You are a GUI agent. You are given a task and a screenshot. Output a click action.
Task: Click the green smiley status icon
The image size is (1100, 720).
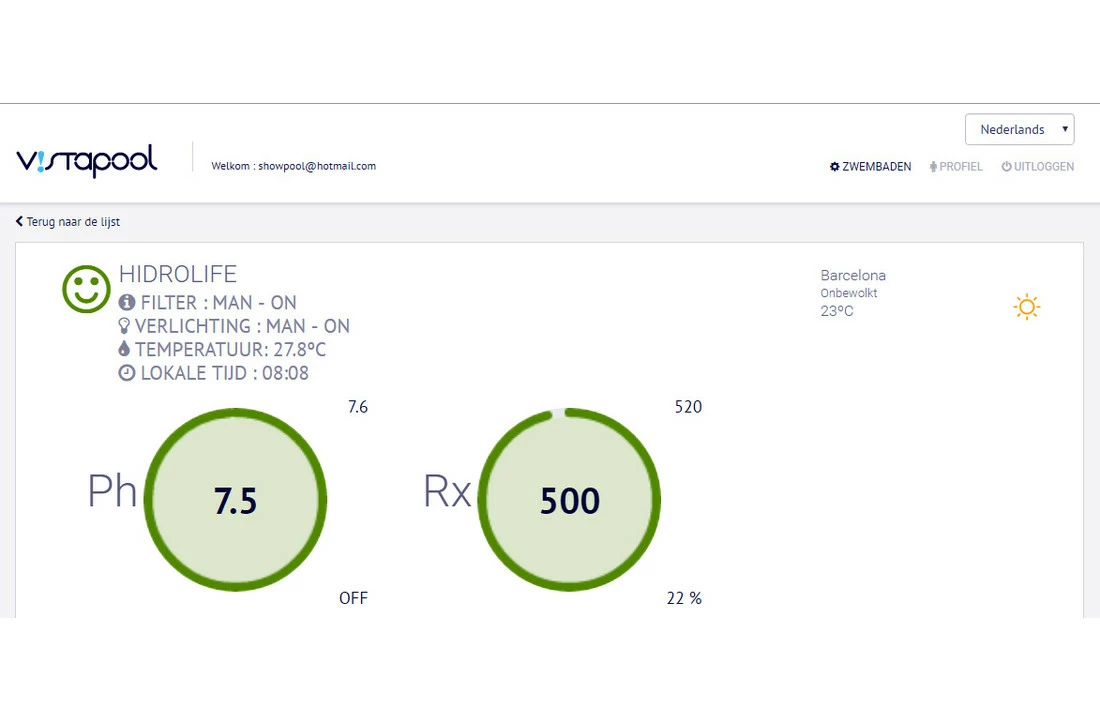tap(86, 289)
